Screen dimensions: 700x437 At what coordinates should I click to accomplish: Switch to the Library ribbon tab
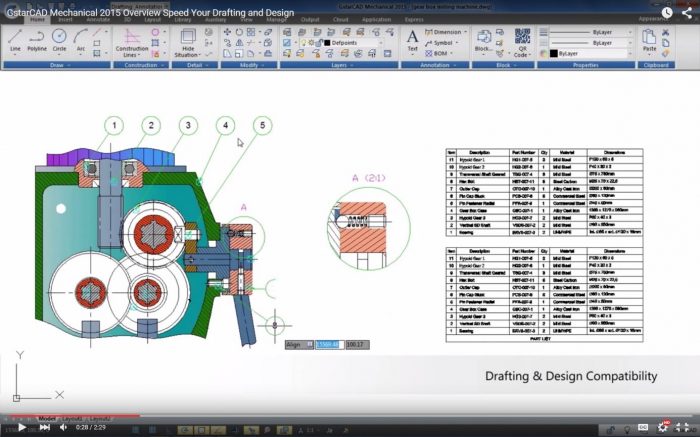click(x=183, y=20)
